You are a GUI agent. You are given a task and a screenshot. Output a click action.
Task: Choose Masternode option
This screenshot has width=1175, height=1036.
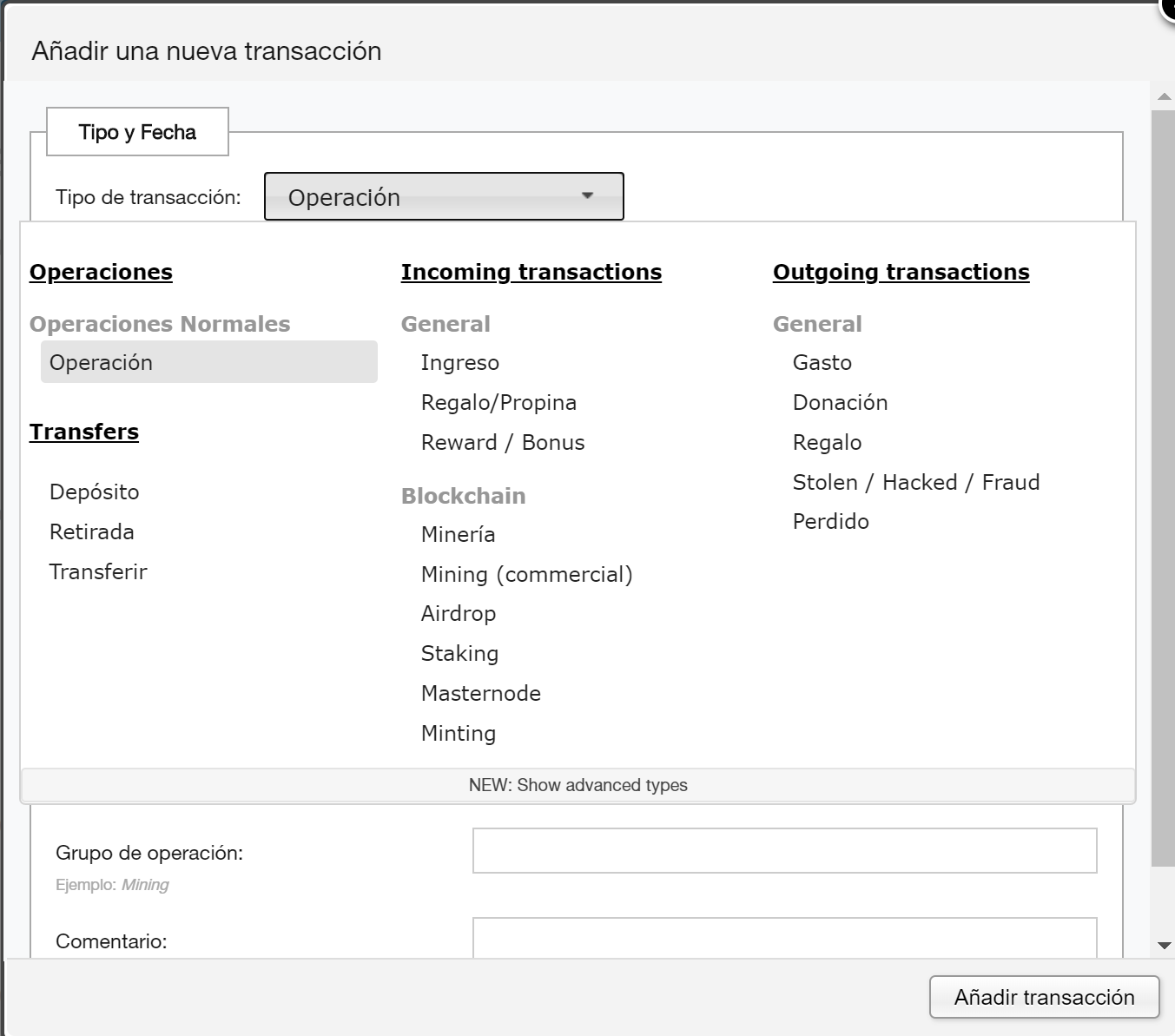point(481,694)
